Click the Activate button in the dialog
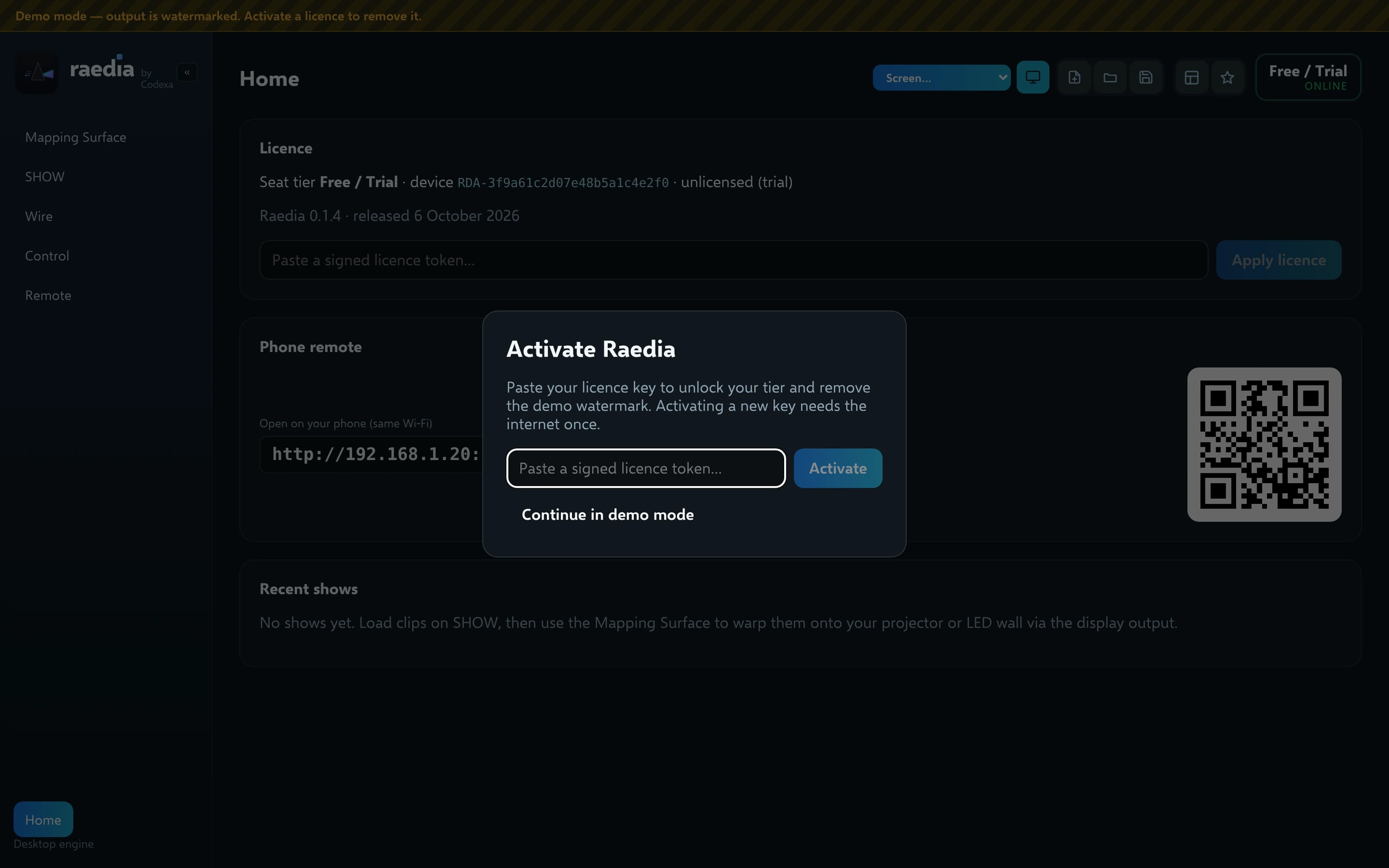Screen dimensions: 1389x868 [x=837, y=468]
